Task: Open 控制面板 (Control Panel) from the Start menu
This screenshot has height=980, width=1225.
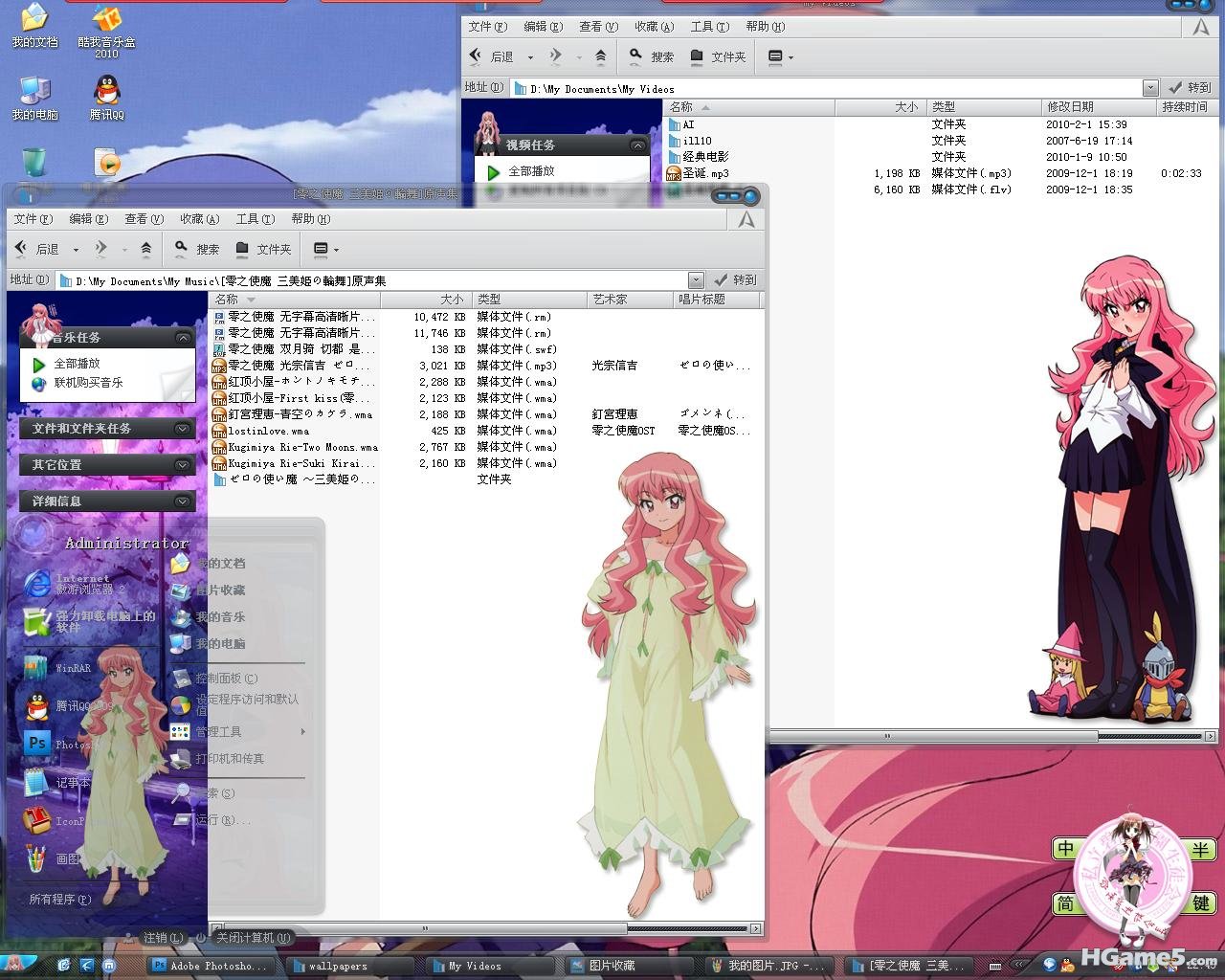Action: coord(215,679)
